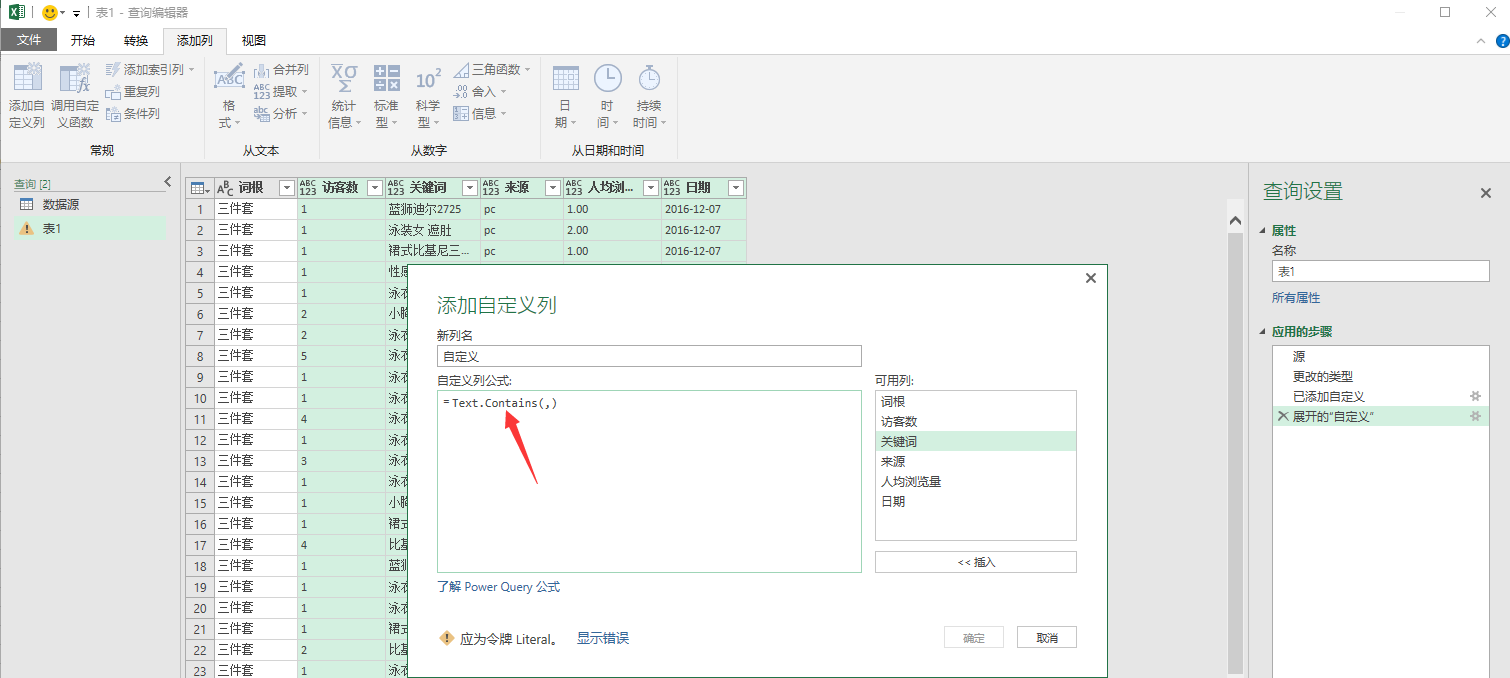Click the 取消 button in dialog

coord(1047,638)
